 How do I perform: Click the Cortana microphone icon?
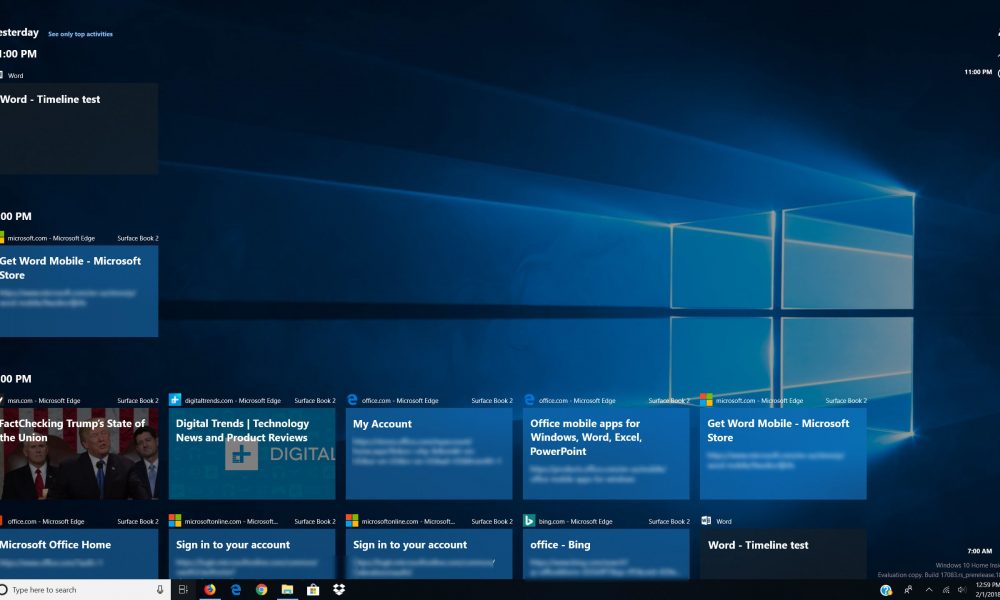[x=160, y=590]
